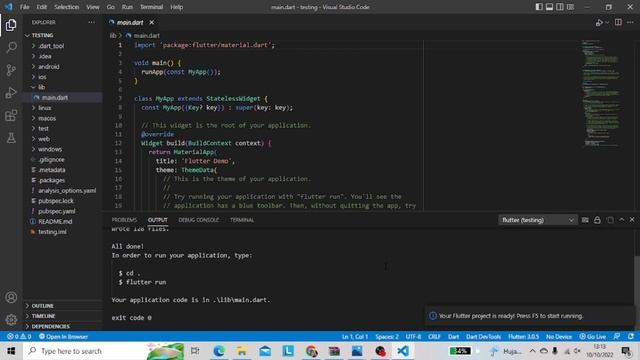Viewport: 640px width, 360px height.
Task: Click the code minimap overview
Action: pyautogui.click(x=601, y=93)
